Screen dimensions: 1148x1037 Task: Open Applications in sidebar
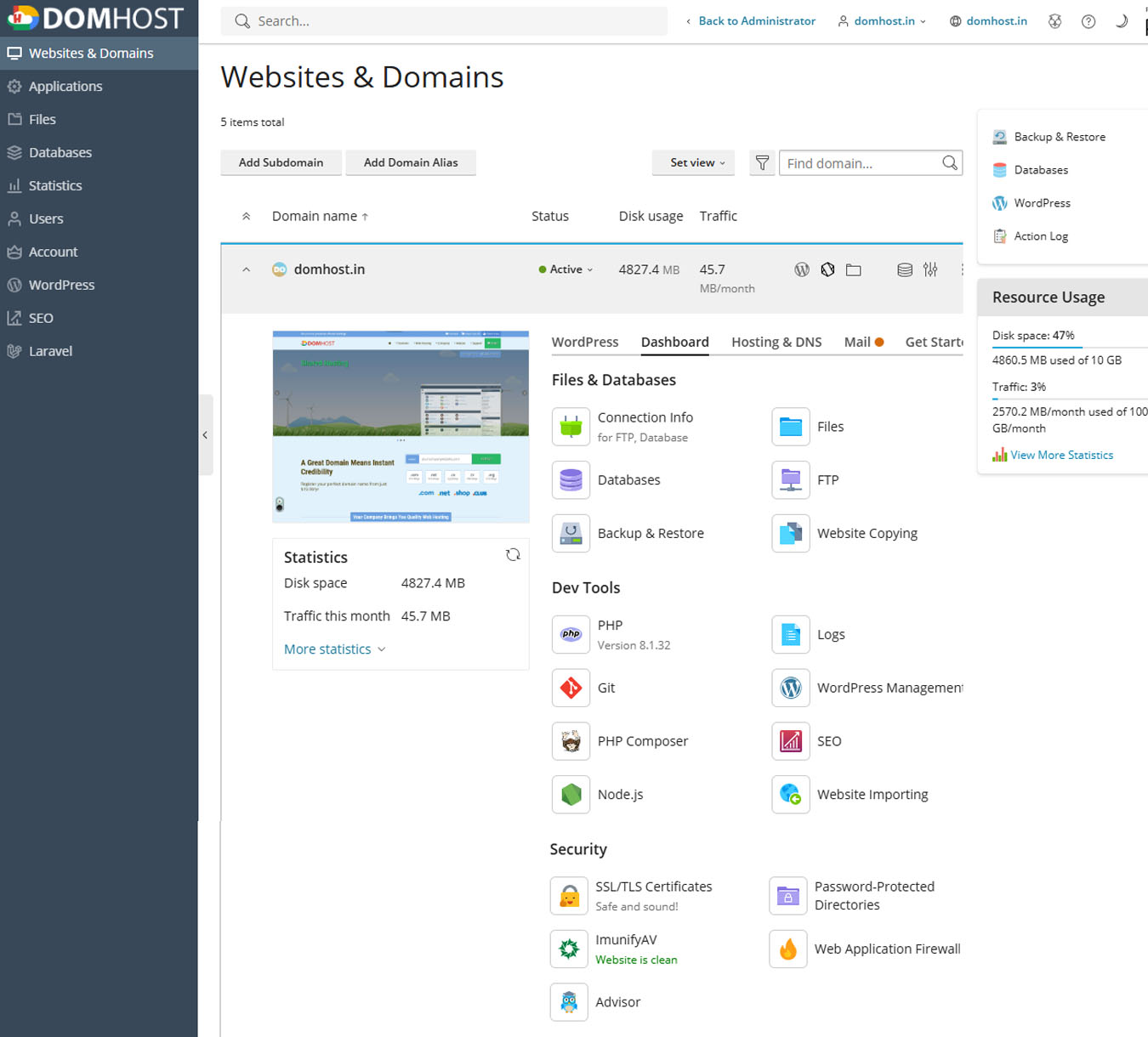(99, 86)
